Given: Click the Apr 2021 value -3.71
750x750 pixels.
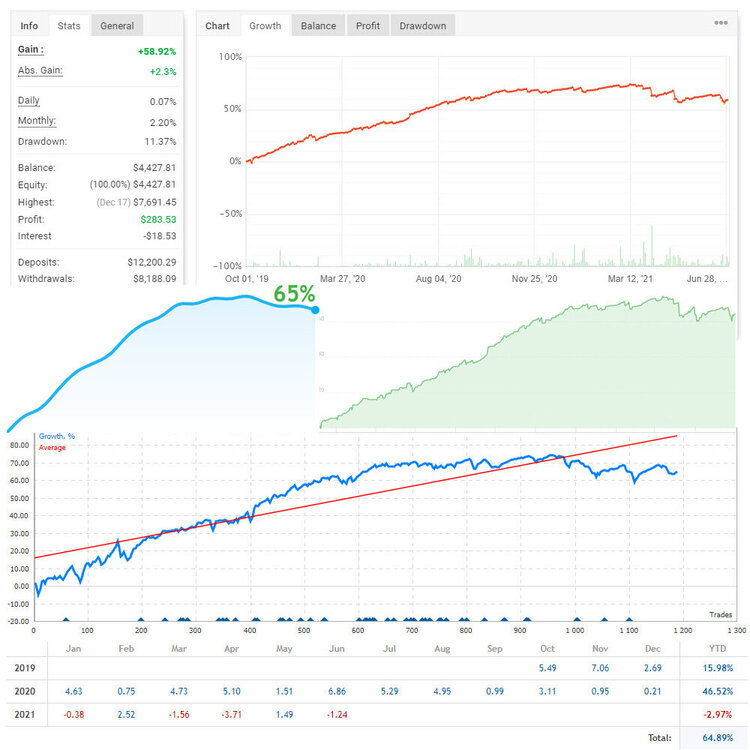Looking at the screenshot, I should [232, 715].
